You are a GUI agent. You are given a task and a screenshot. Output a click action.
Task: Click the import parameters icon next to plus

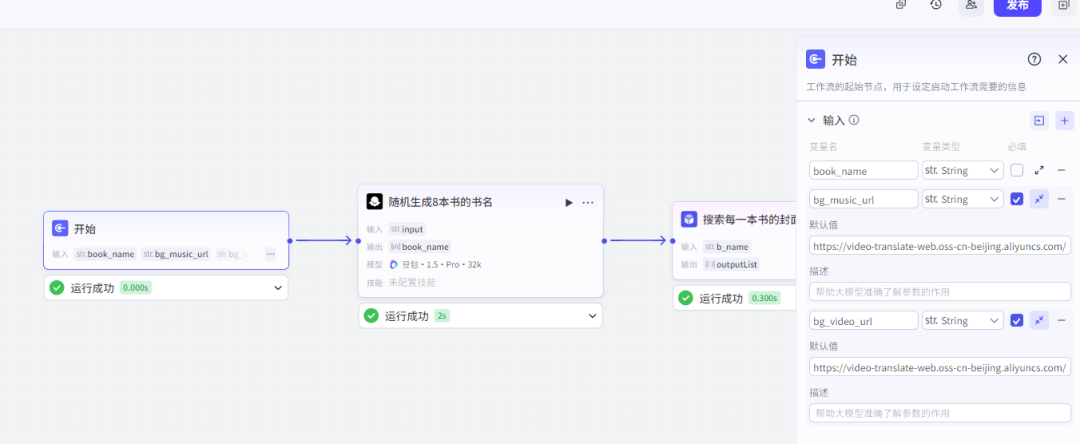point(1039,120)
